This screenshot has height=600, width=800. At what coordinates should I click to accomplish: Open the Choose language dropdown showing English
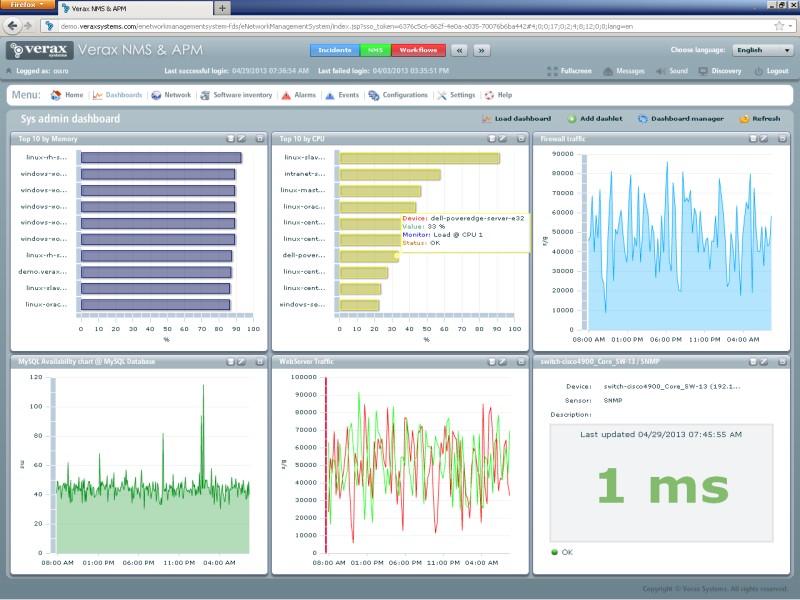[763, 50]
